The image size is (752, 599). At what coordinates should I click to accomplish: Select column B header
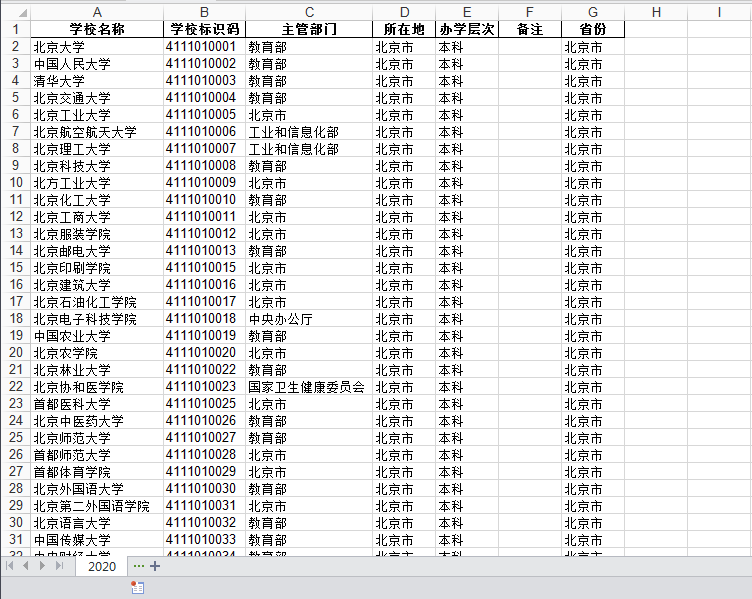204,12
